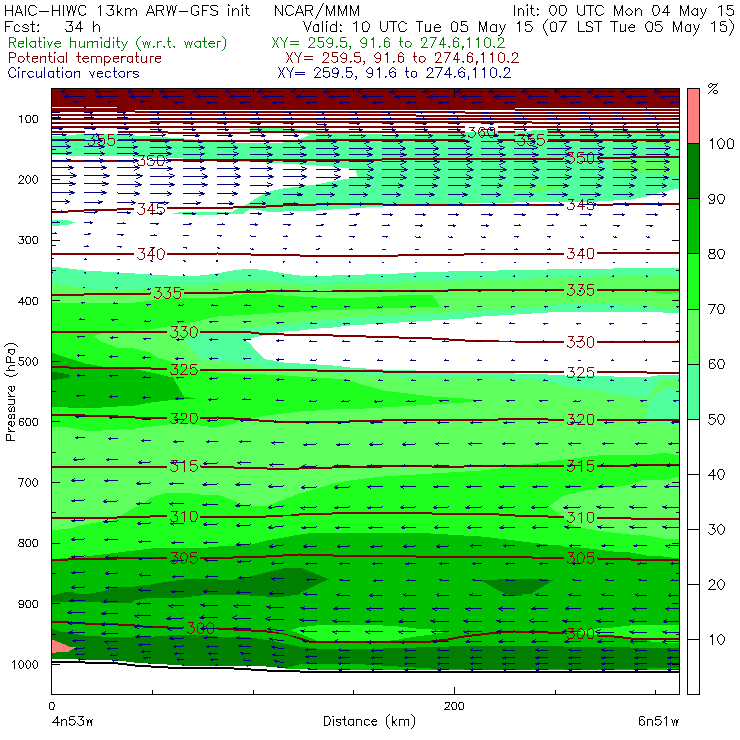Image resolution: width=740 pixels, height=740 pixels.
Task: Click the '4n53w' start location label
Action: (72, 721)
